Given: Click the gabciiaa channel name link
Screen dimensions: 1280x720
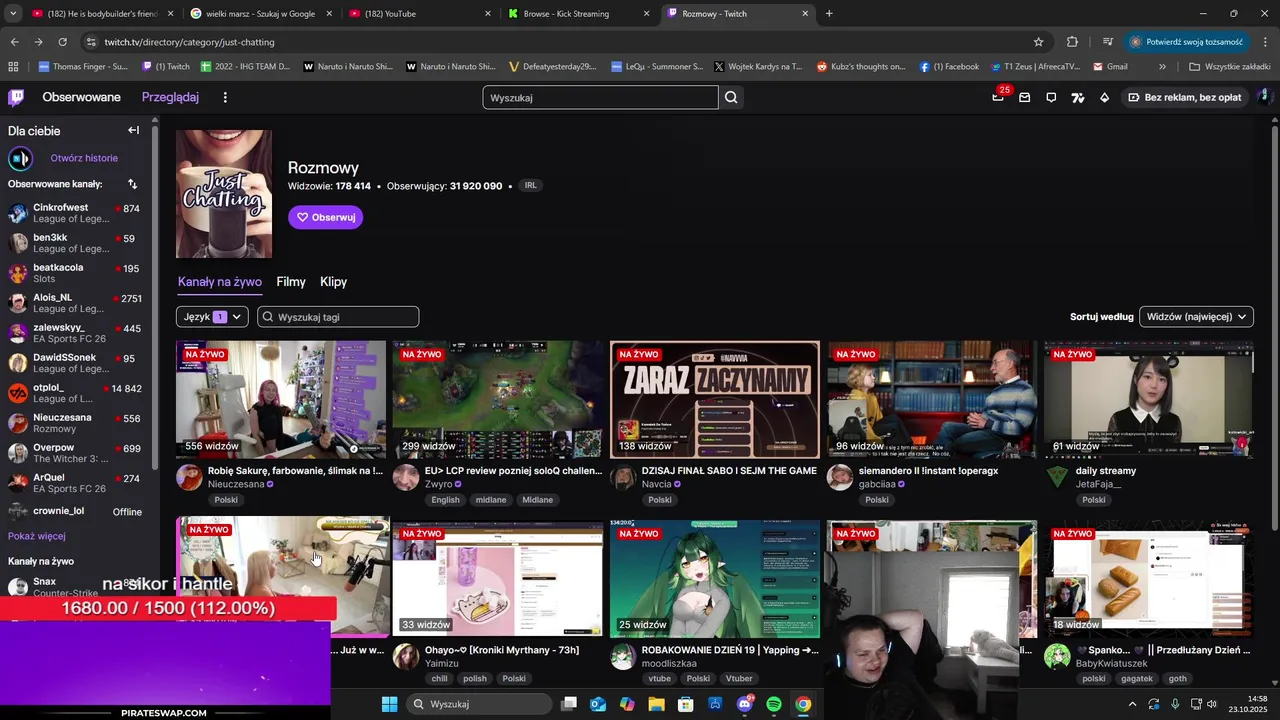Looking at the screenshot, I should [877, 484].
